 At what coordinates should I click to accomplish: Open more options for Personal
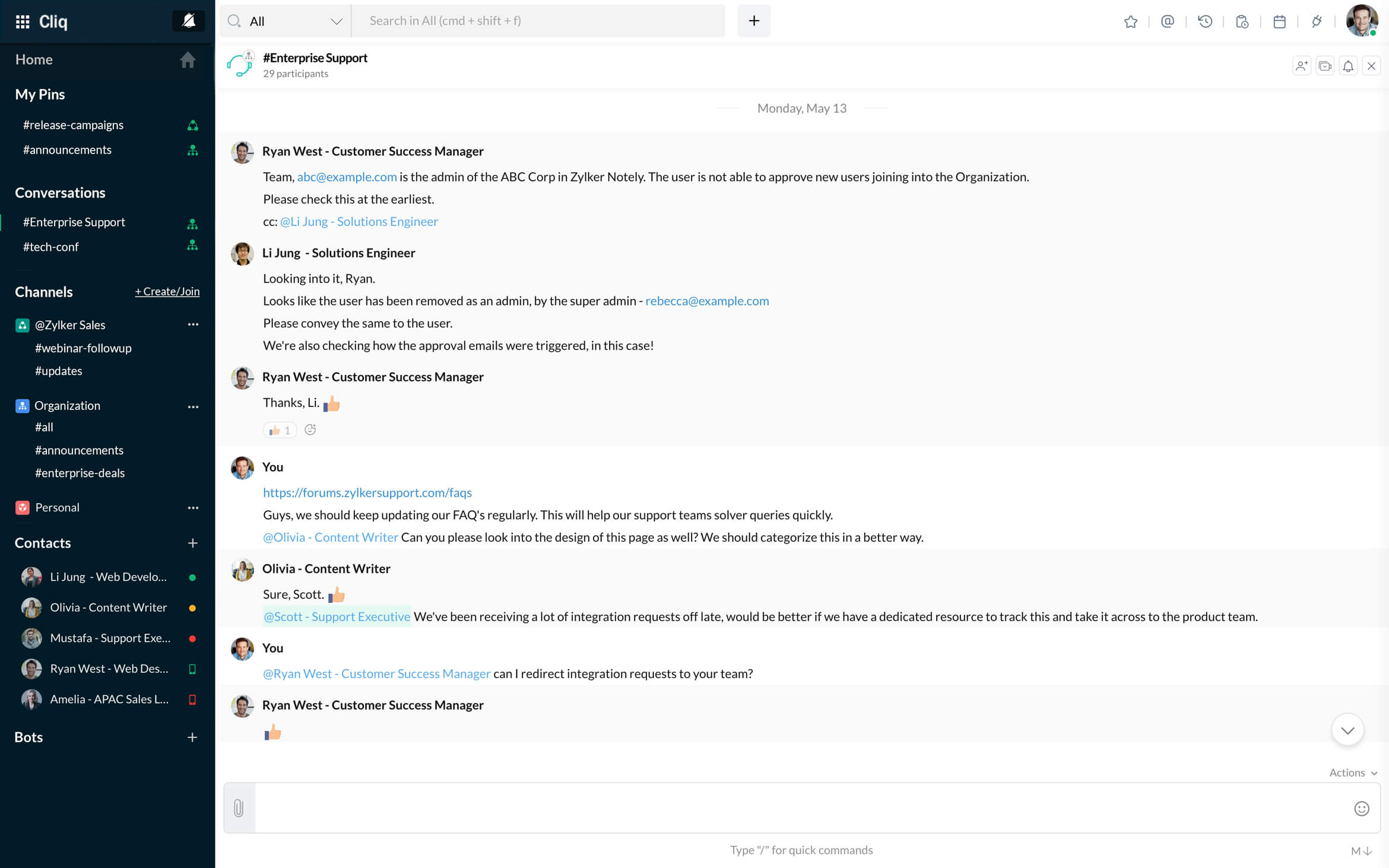click(193, 508)
